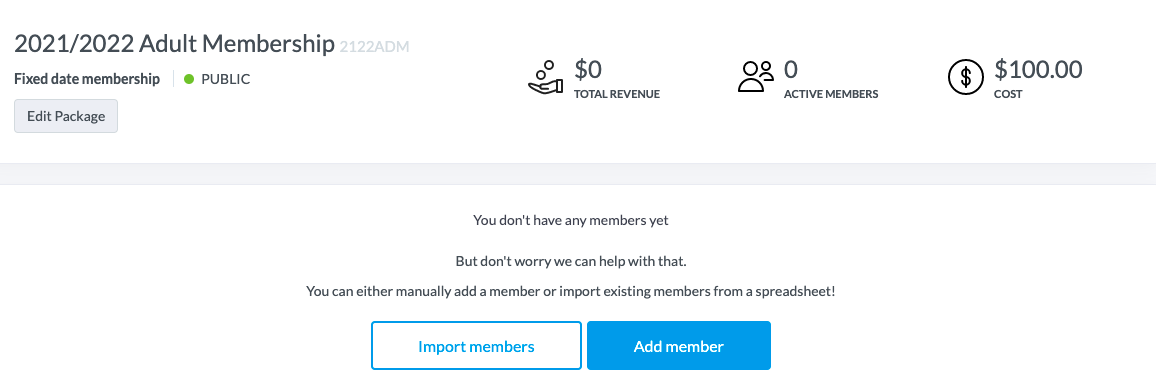This screenshot has width=1156, height=392.
Task: Click the ACTIVE MEMBERS caption
Action: coord(831,94)
